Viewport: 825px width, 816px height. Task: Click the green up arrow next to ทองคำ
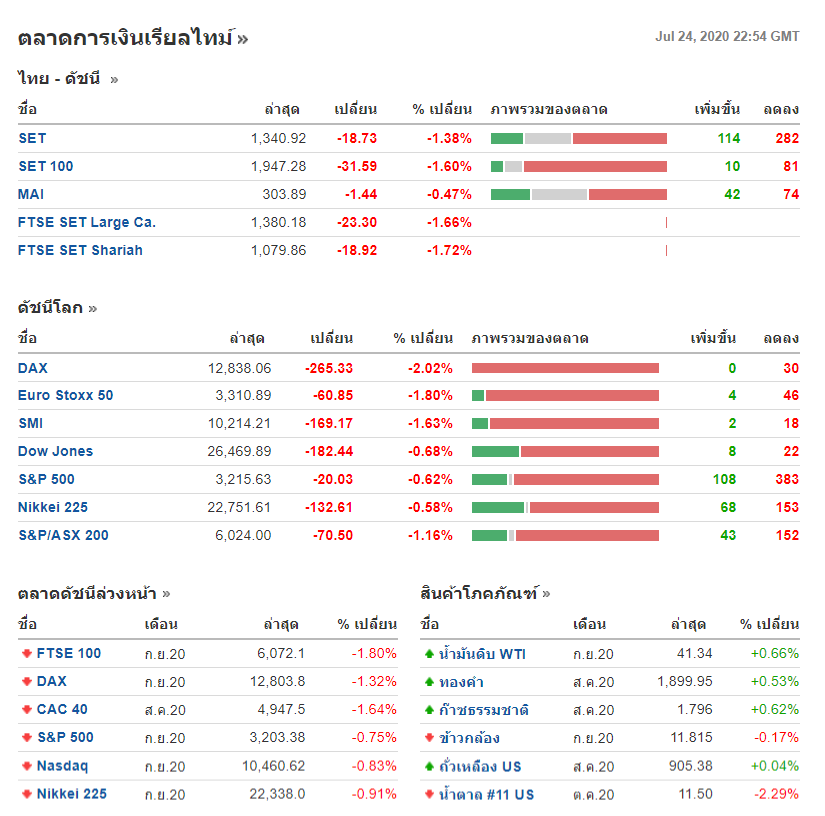(x=429, y=682)
